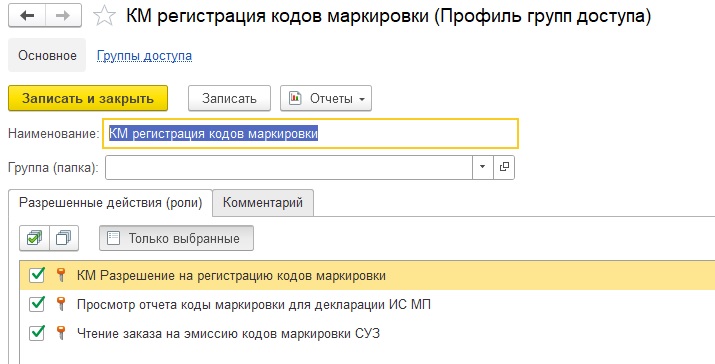Screen dimensions: 715x364
Task: Click into the Наименование input field
Action: click(311, 134)
